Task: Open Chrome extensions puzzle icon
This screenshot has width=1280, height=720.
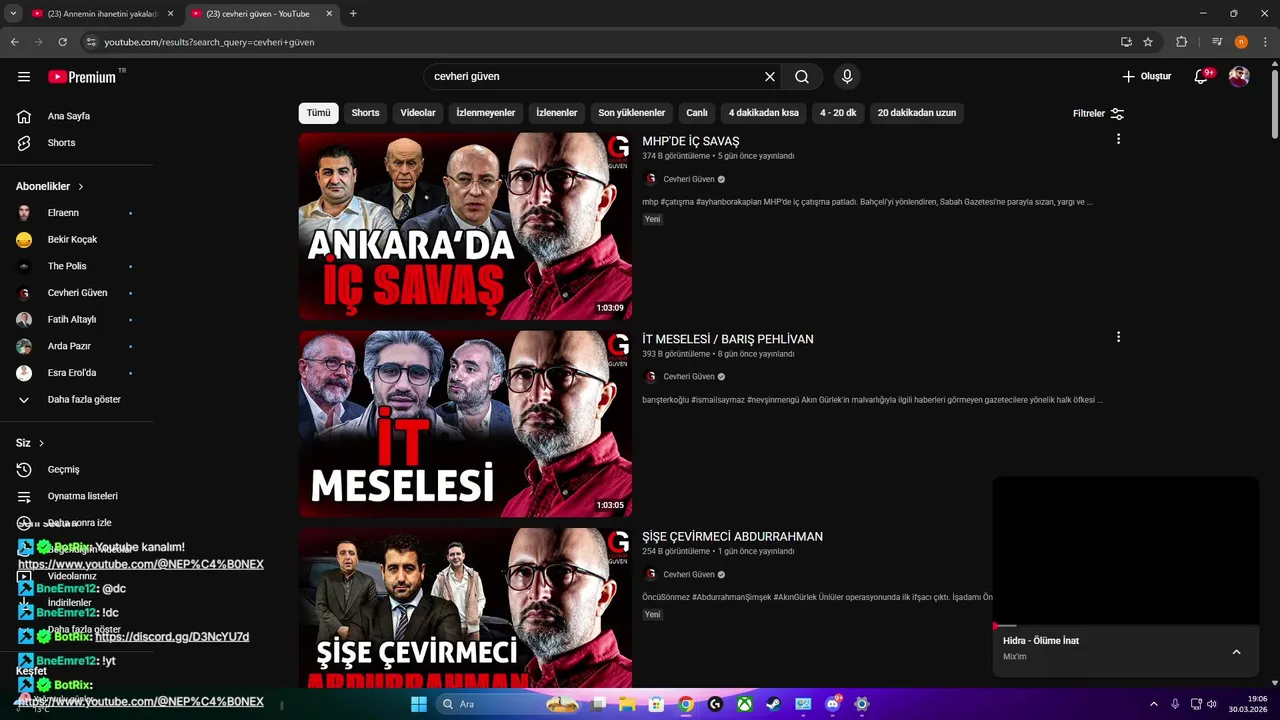Action: pyautogui.click(x=1181, y=42)
